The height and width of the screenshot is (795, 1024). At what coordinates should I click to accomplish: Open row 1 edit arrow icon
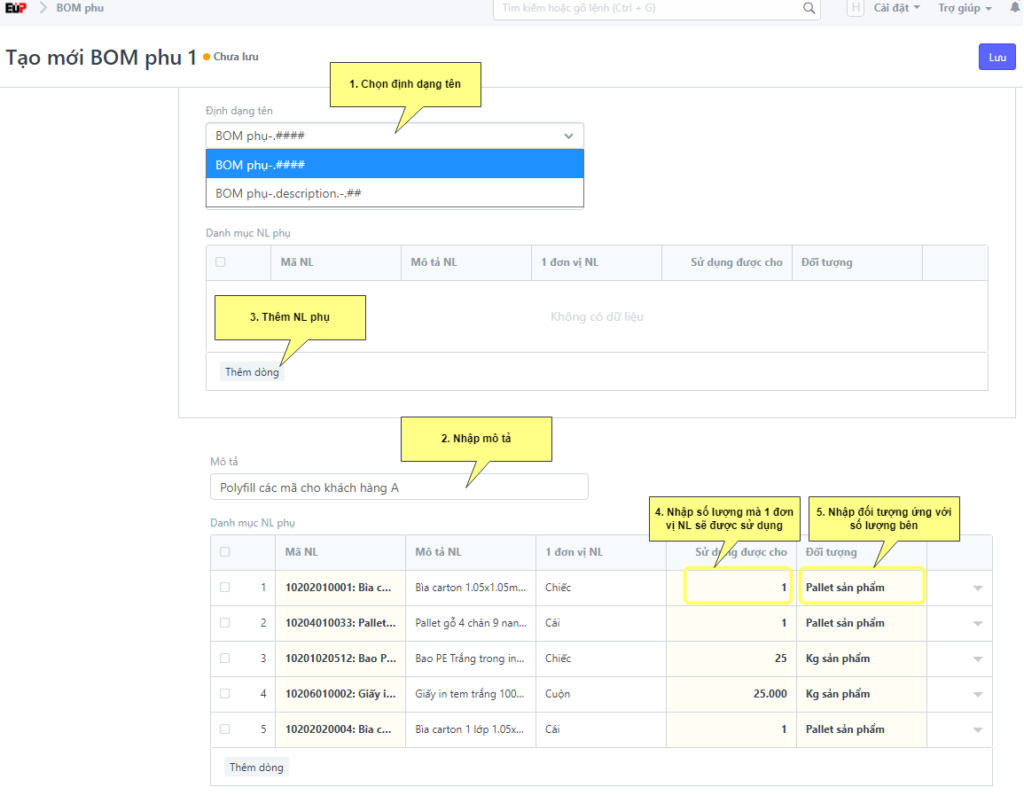click(977, 588)
